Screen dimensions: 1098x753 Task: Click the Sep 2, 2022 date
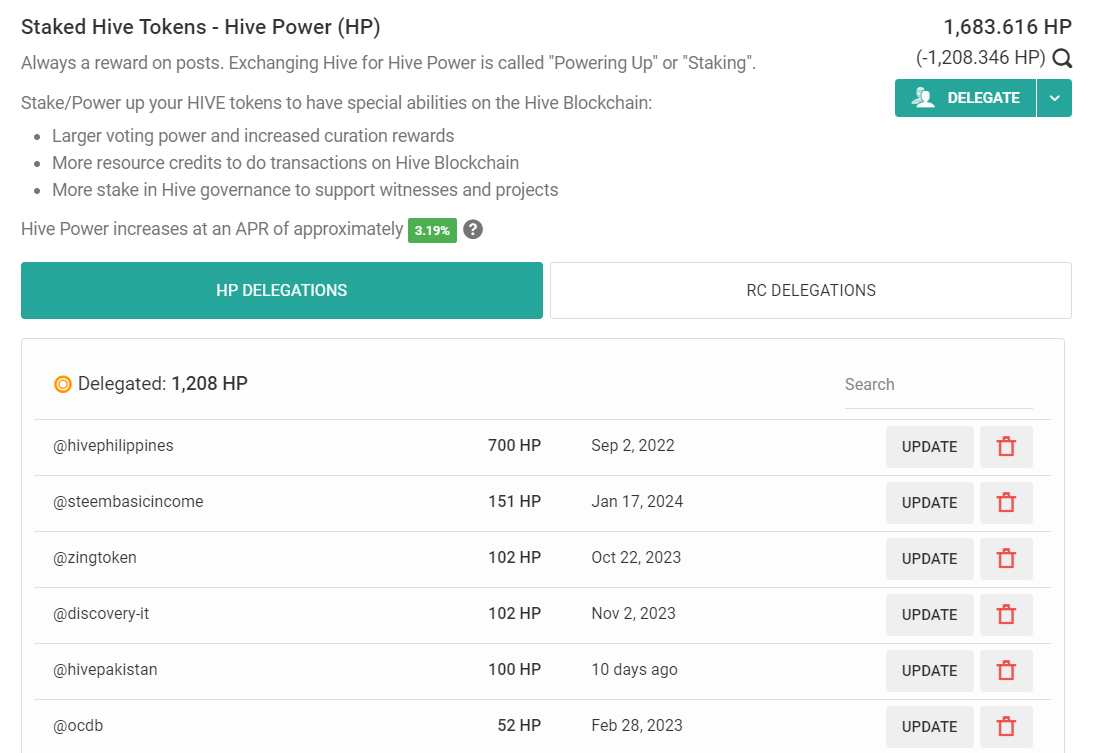[x=633, y=445]
